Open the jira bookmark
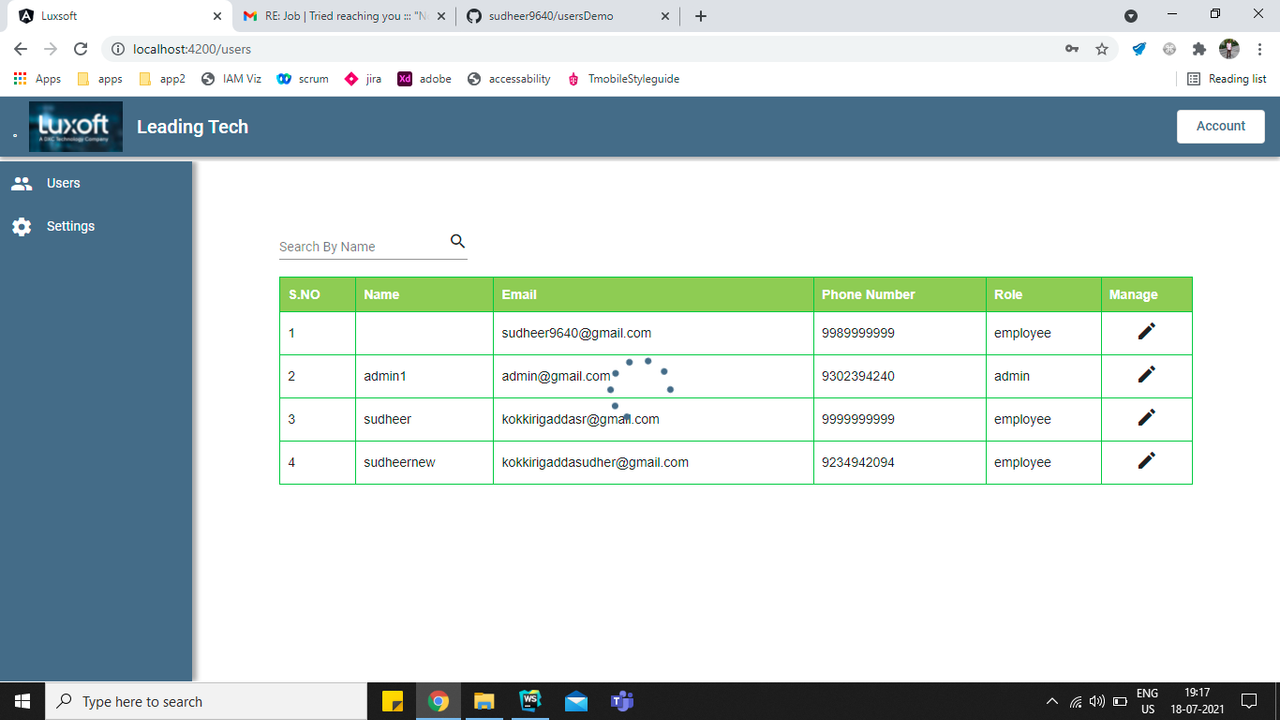Image resolution: width=1280 pixels, height=720 pixels. (362, 79)
